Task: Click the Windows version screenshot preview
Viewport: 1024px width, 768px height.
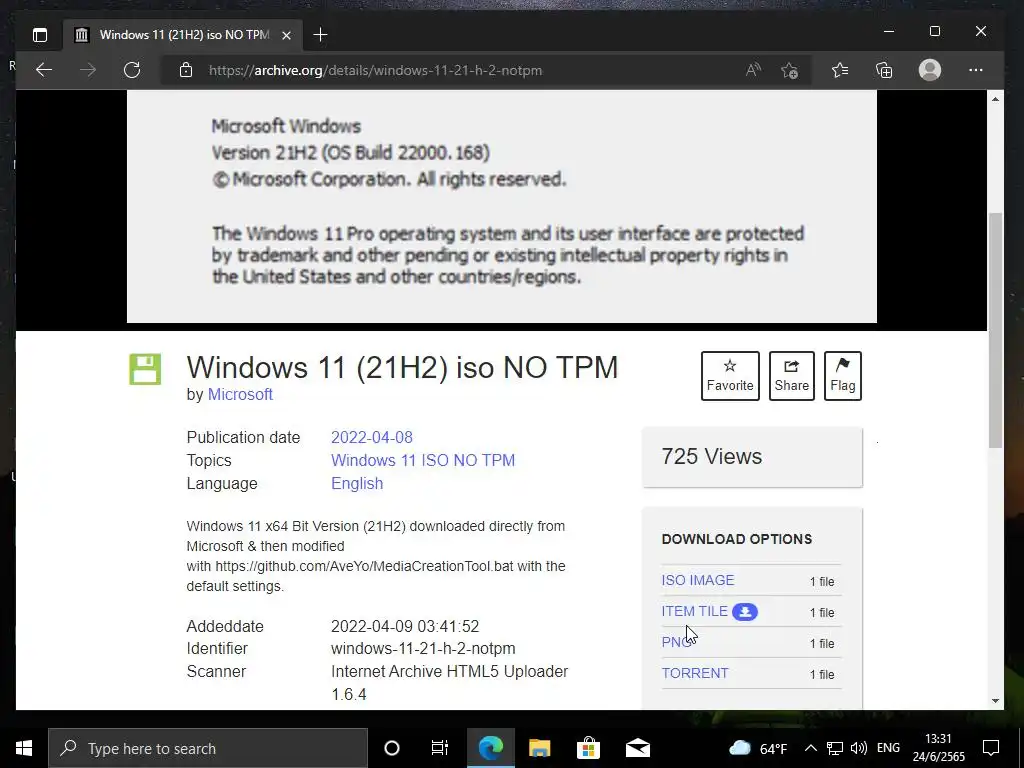Action: pyautogui.click(x=502, y=206)
